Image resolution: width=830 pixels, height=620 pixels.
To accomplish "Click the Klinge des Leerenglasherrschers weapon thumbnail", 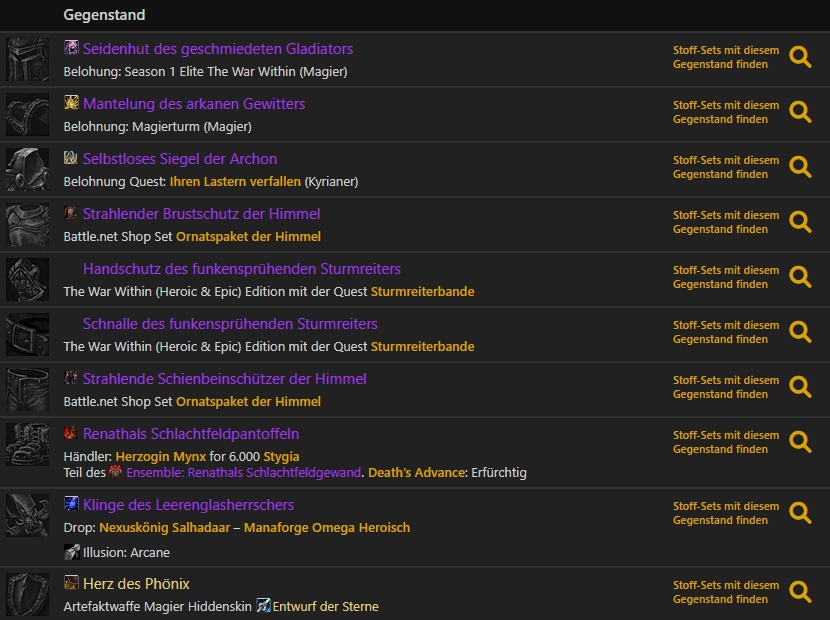I will point(27,516).
